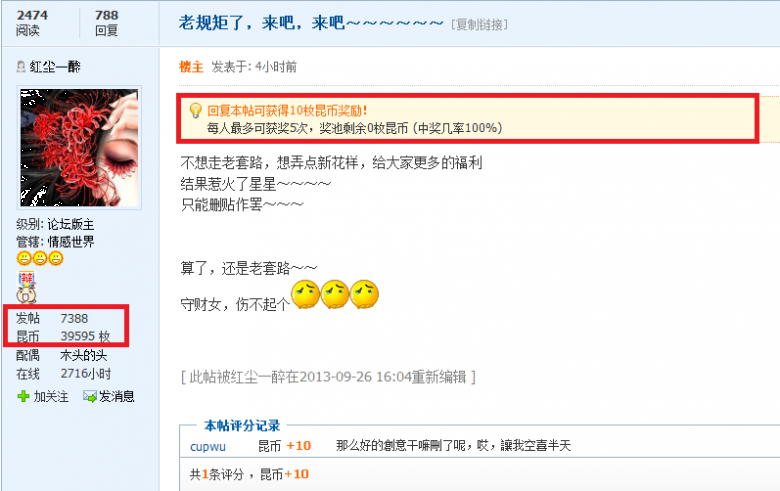Open rater cupwu's profile link
780x491 pixels.
click(208, 446)
